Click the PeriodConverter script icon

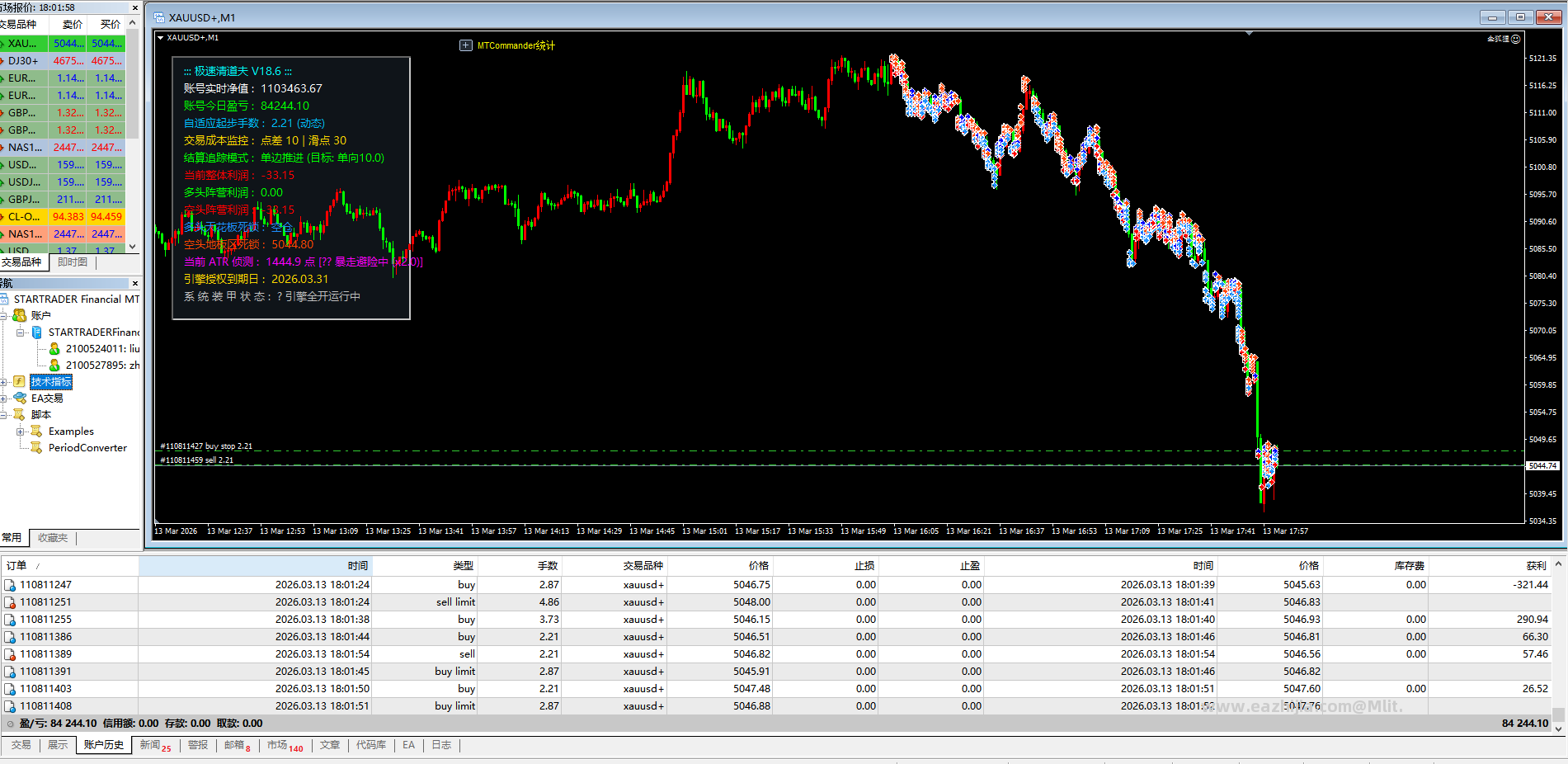36,448
